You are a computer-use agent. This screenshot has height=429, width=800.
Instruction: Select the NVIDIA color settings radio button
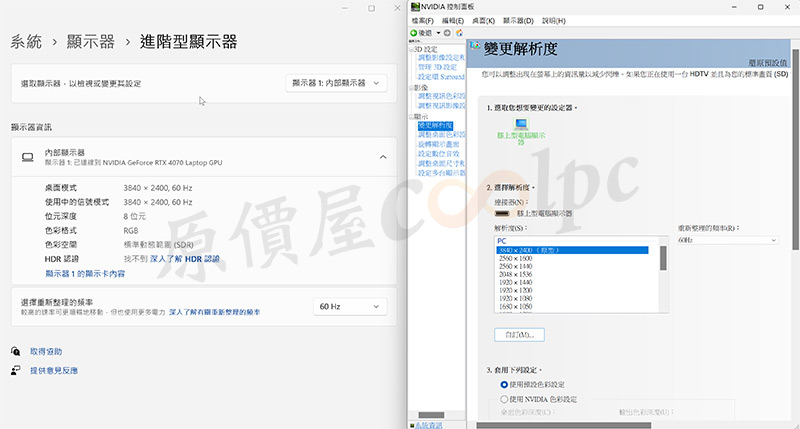[504, 399]
